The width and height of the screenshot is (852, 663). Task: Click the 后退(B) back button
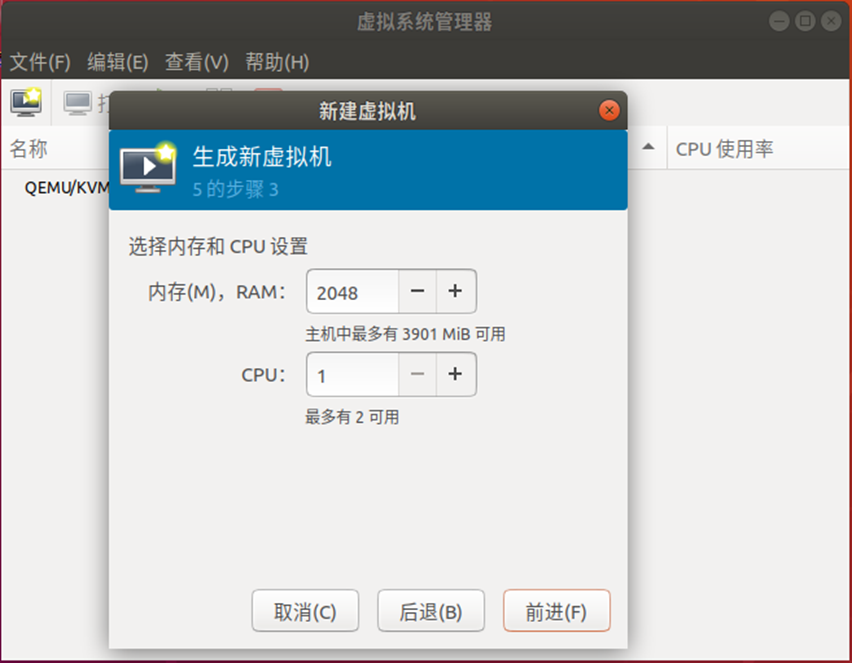click(x=431, y=611)
